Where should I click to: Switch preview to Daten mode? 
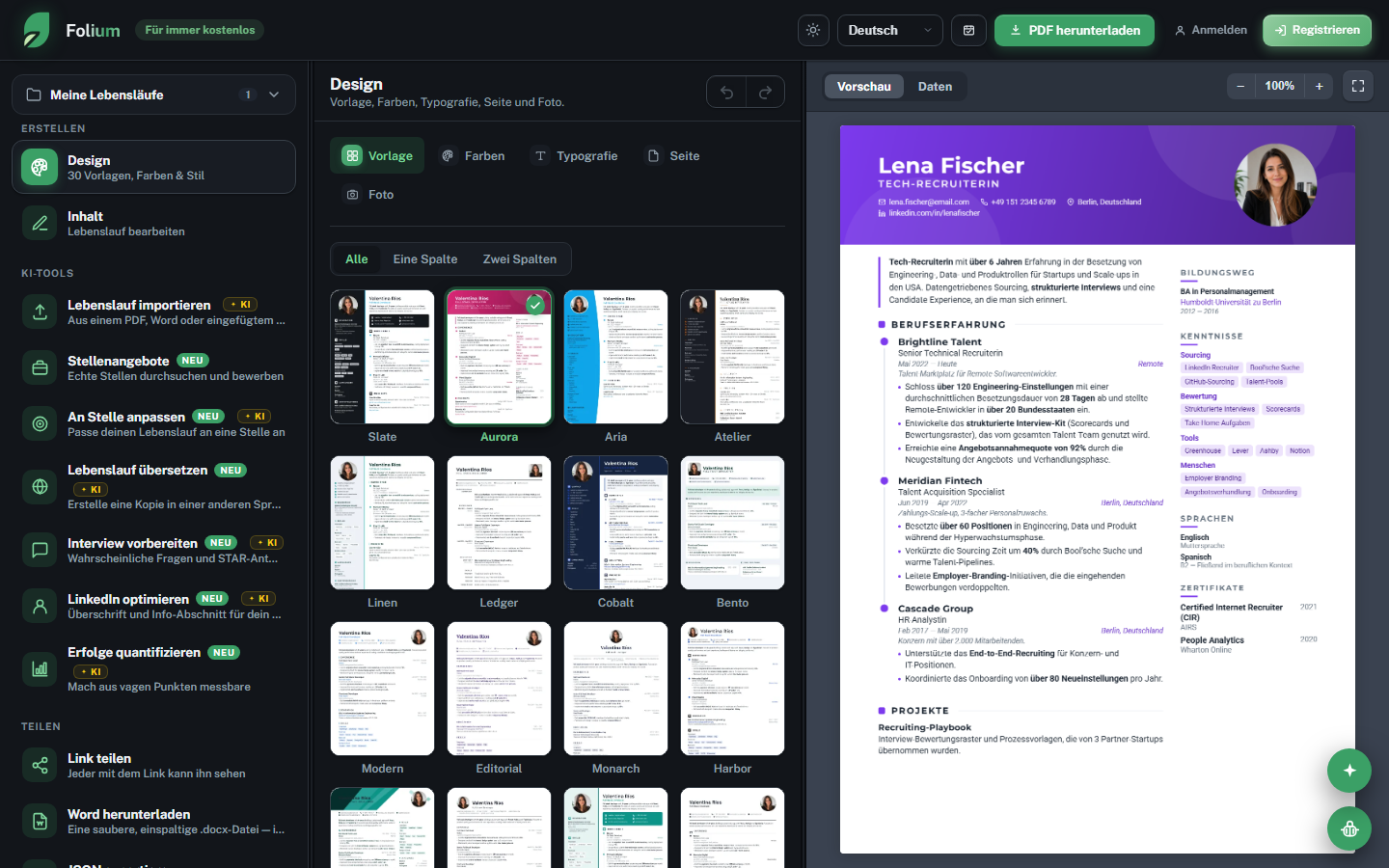[x=935, y=86]
